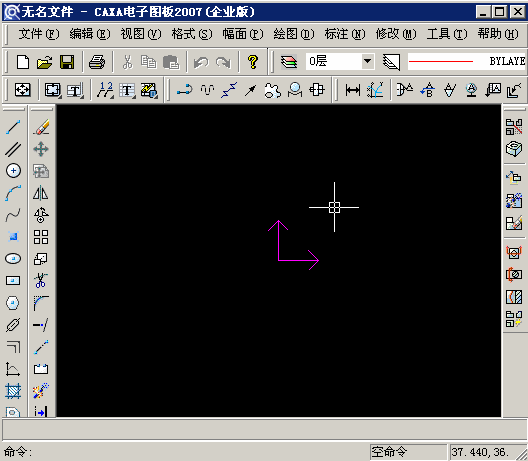The image size is (528, 461).
Task: Pick the Eraser delete tool
Action: pyautogui.click(x=41, y=127)
